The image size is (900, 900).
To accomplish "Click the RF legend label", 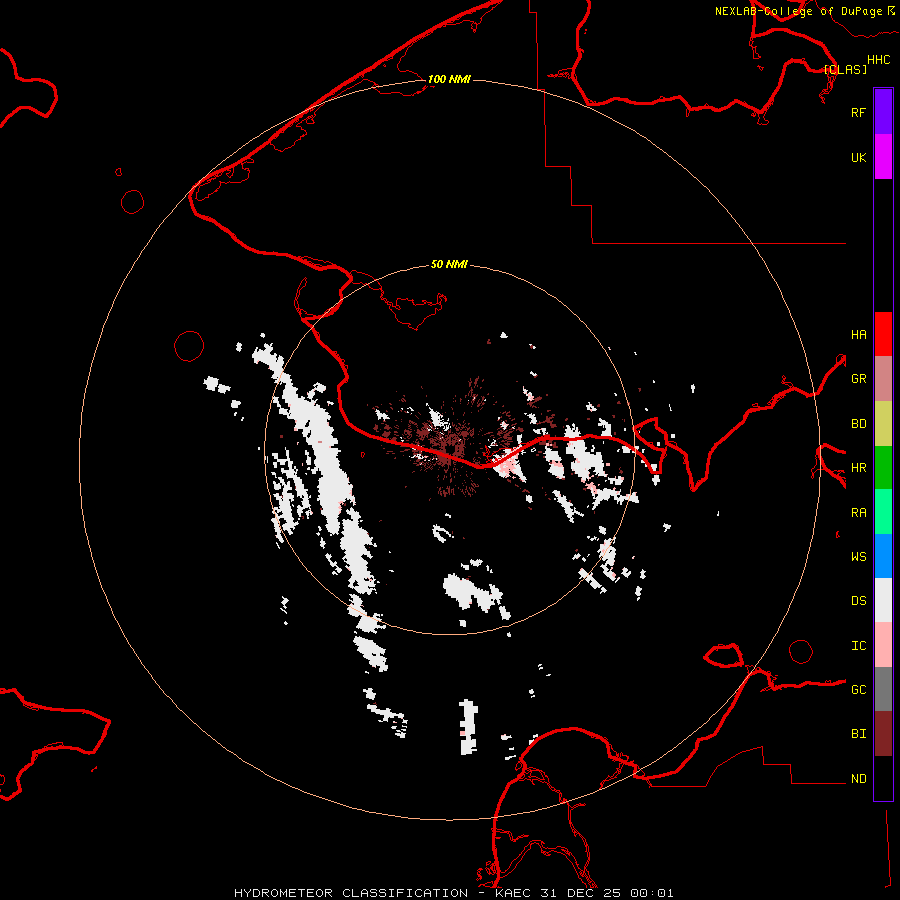I will (858, 112).
